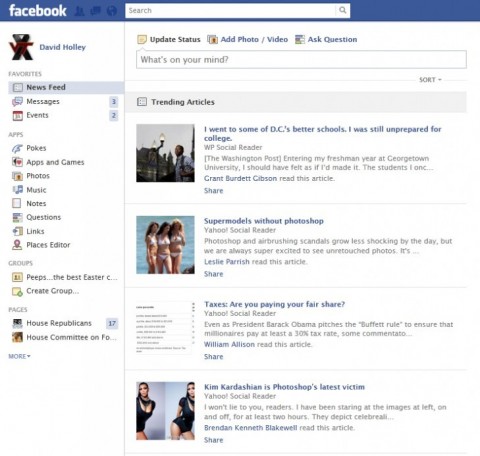Click the Music note icon
The image size is (480, 456).
(x=17, y=190)
